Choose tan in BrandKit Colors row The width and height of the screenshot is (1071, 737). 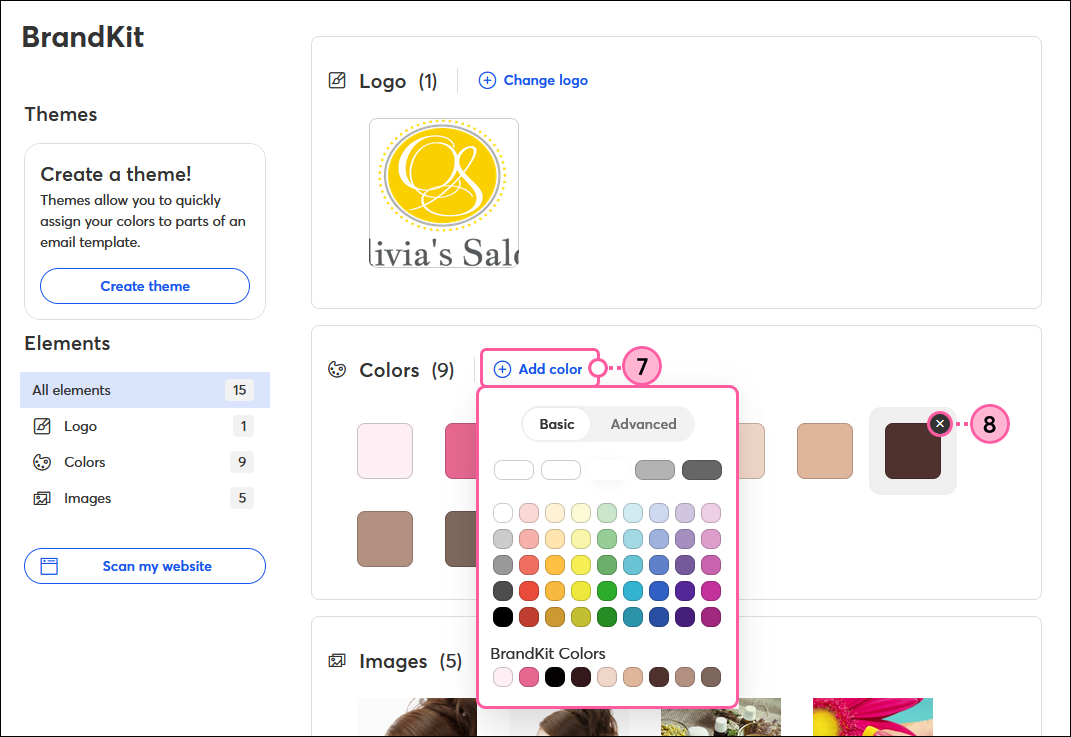coord(632,677)
